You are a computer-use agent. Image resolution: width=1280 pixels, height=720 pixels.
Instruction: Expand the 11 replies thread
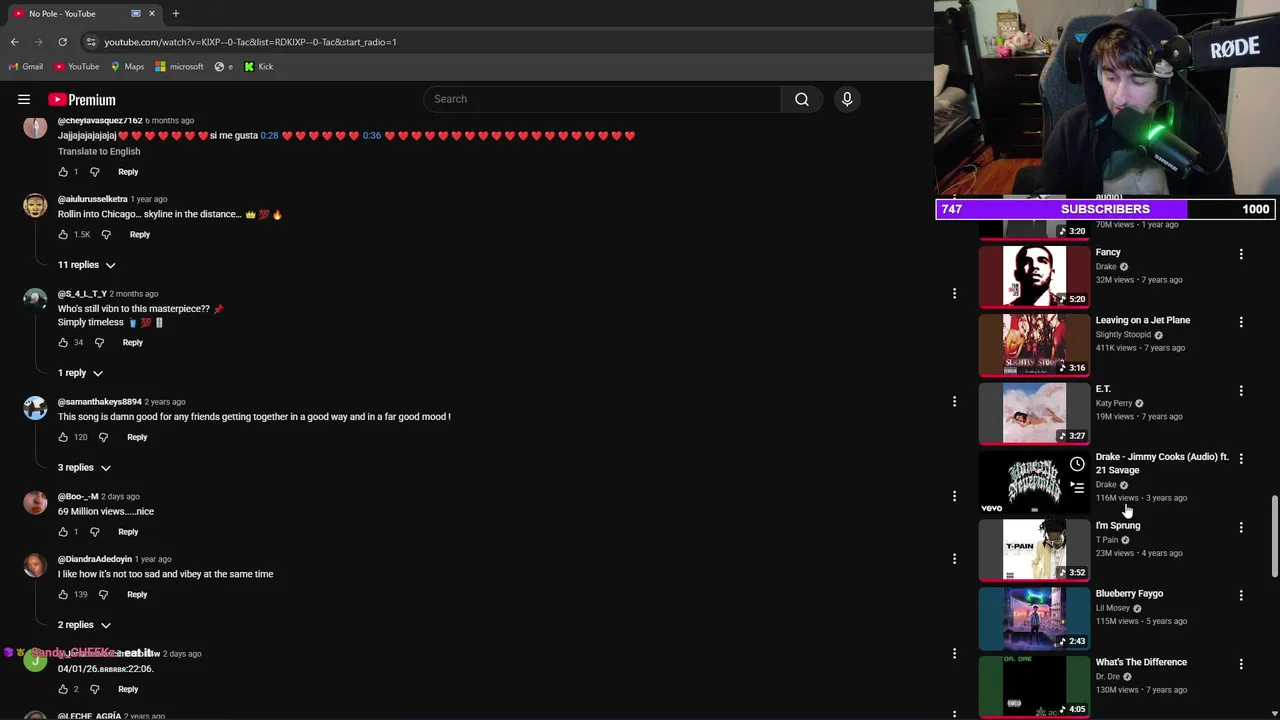point(87,265)
